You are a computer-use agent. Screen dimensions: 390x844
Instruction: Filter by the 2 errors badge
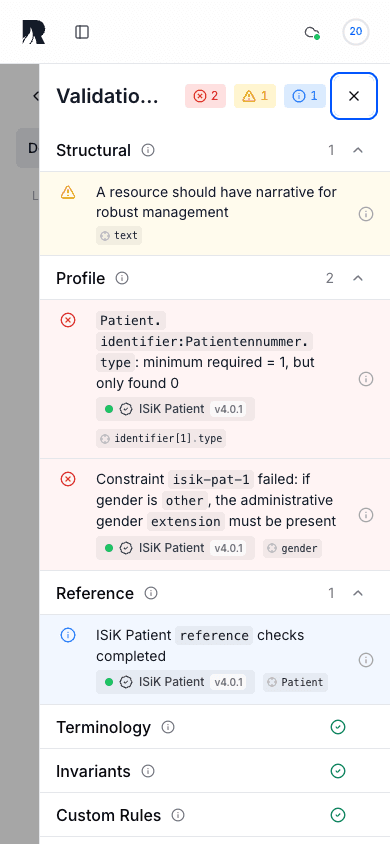coord(205,96)
